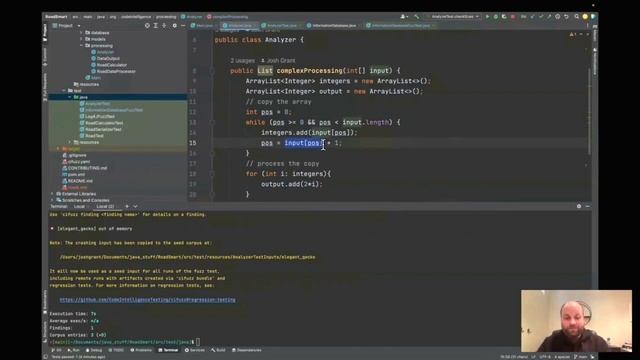The width and height of the screenshot is (640, 360).
Task: Expand all nodes in the Project panel
Action: click(x=156, y=26)
